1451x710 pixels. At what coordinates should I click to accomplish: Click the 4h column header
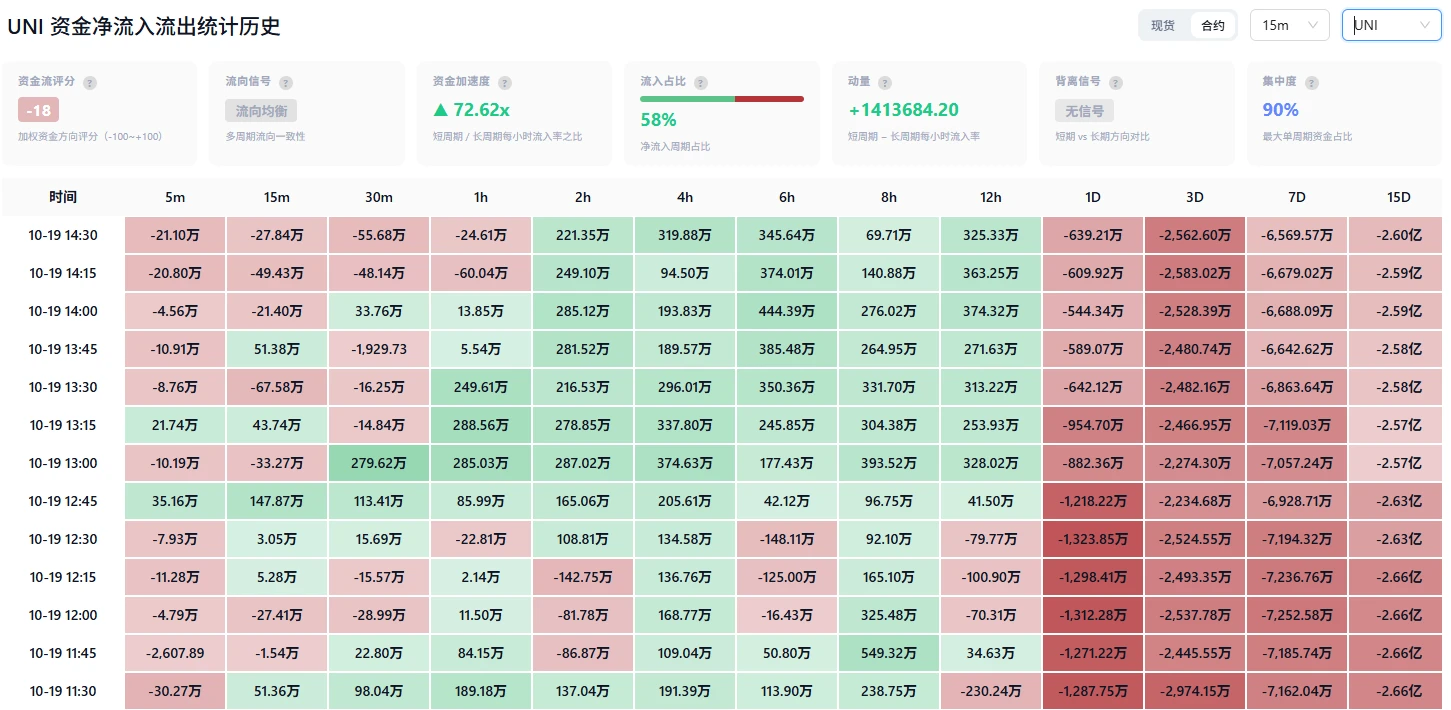(685, 197)
